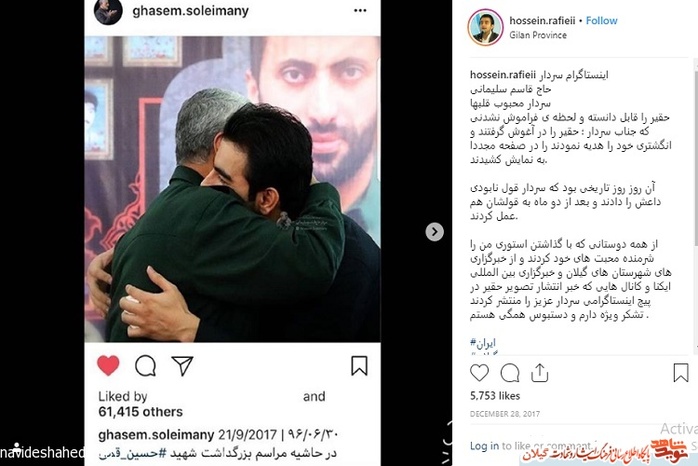Share hossein.rafieii post with upload icon
Viewport: 698px width, 466px height.
pos(540,373)
